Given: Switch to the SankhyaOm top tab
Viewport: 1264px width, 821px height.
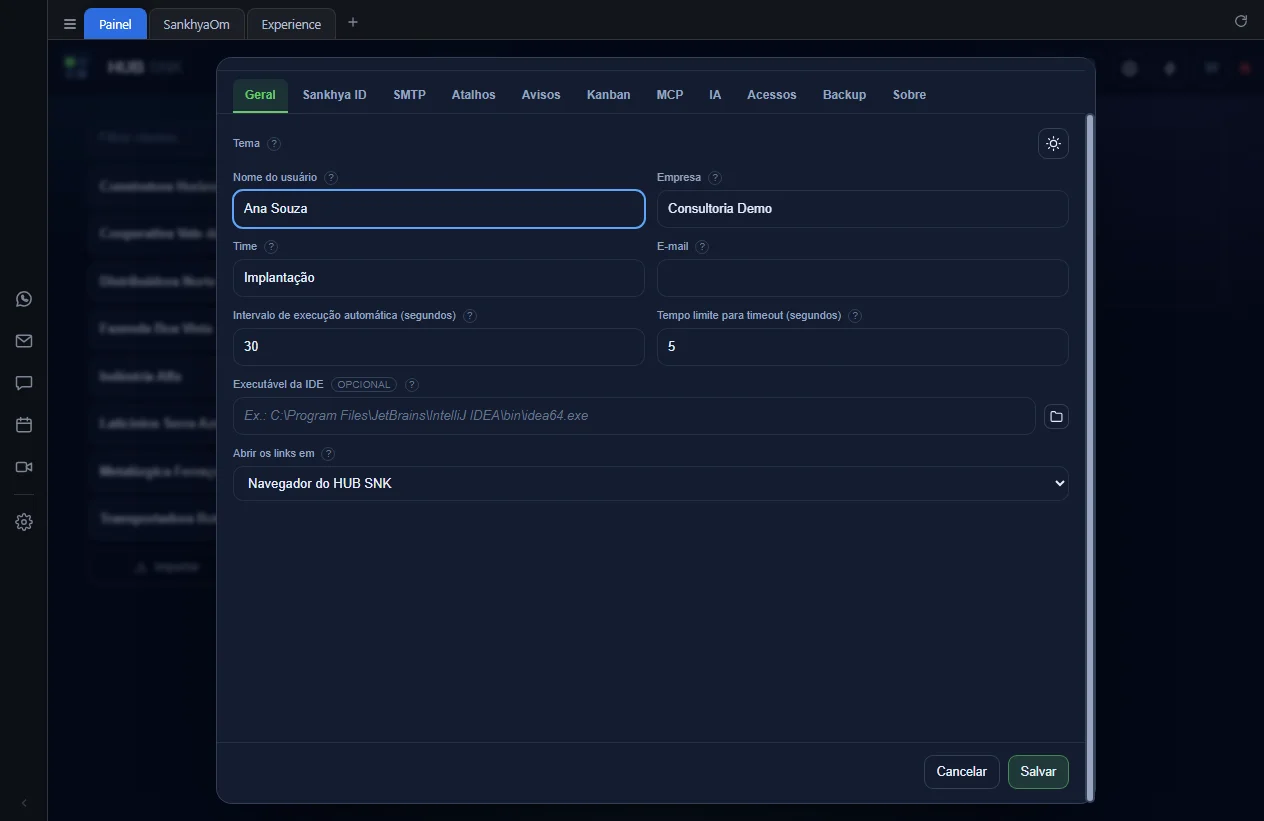Looking at the screenshot, I should (197, 24).
